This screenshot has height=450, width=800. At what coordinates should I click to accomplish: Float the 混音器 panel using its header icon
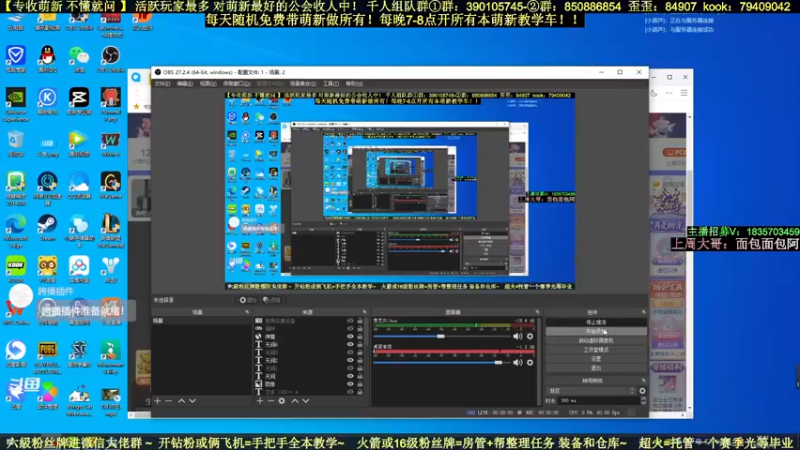537,312
